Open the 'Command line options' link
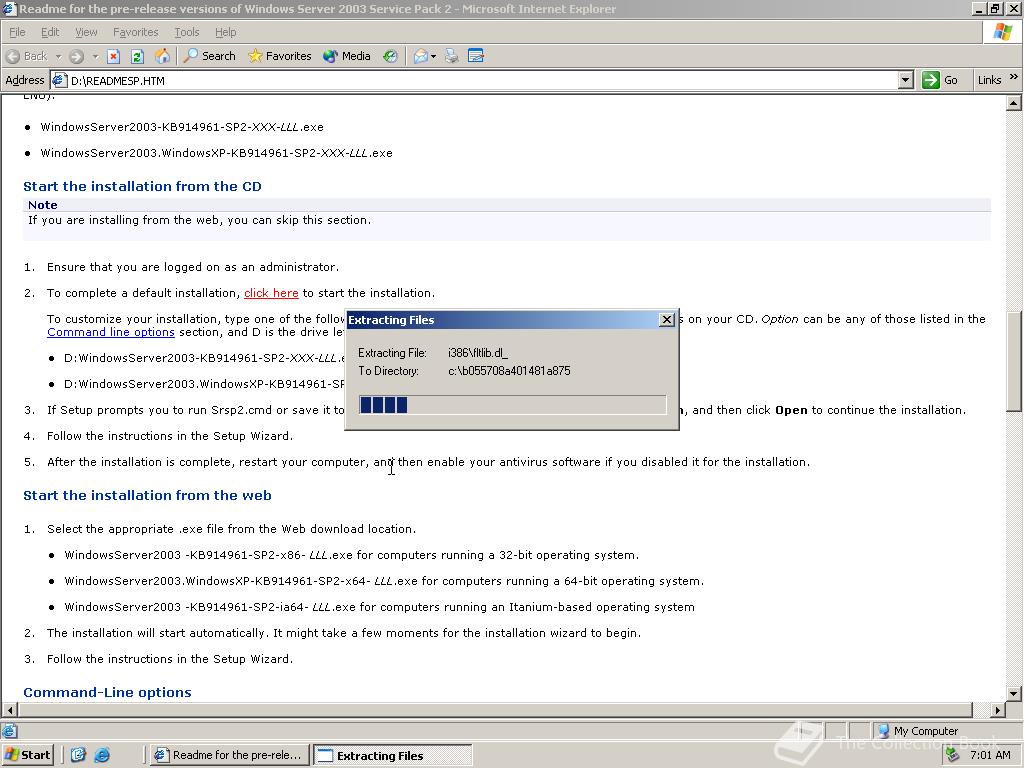The width and height of the screenshot is (1024, 768). coord(111,332)
